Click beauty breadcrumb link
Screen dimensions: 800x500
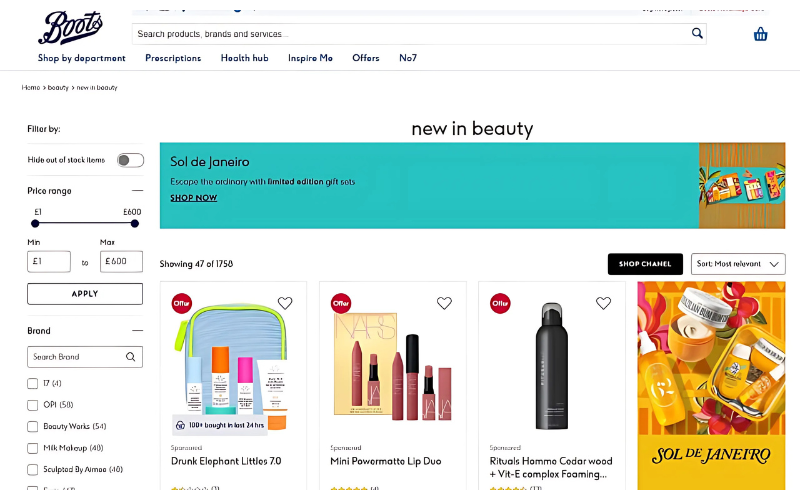pyautogui.click(x=58, y=88)
